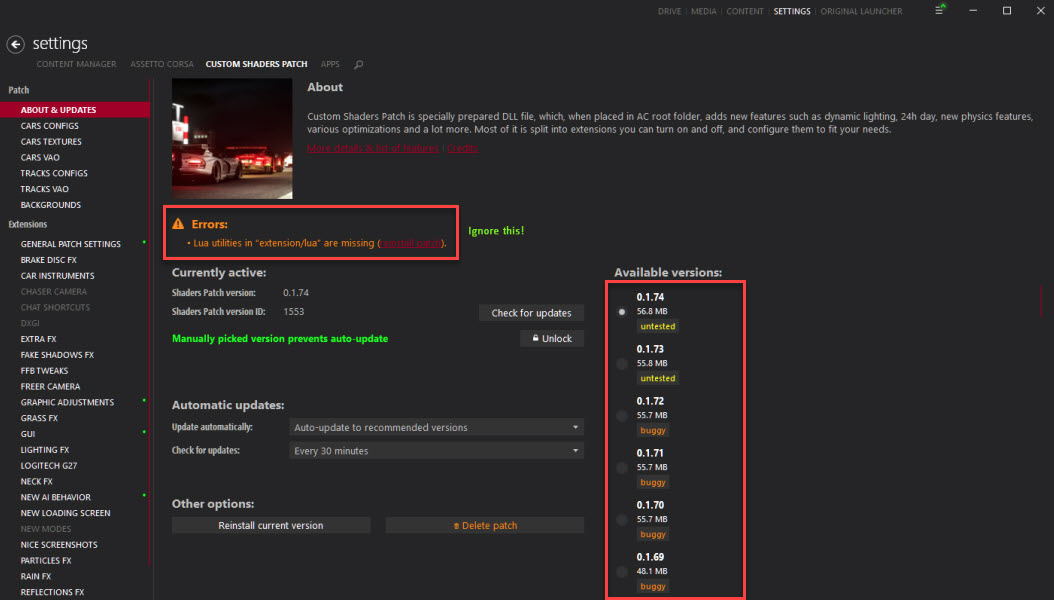
Task: Select radio button for version 0.1.74
Action: [621, 311]
